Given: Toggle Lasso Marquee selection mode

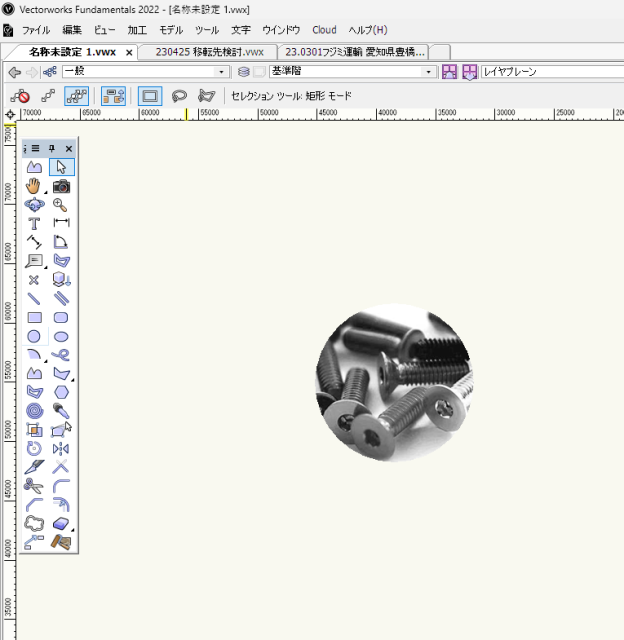Looking at the screenshot, I should [179, 96].
